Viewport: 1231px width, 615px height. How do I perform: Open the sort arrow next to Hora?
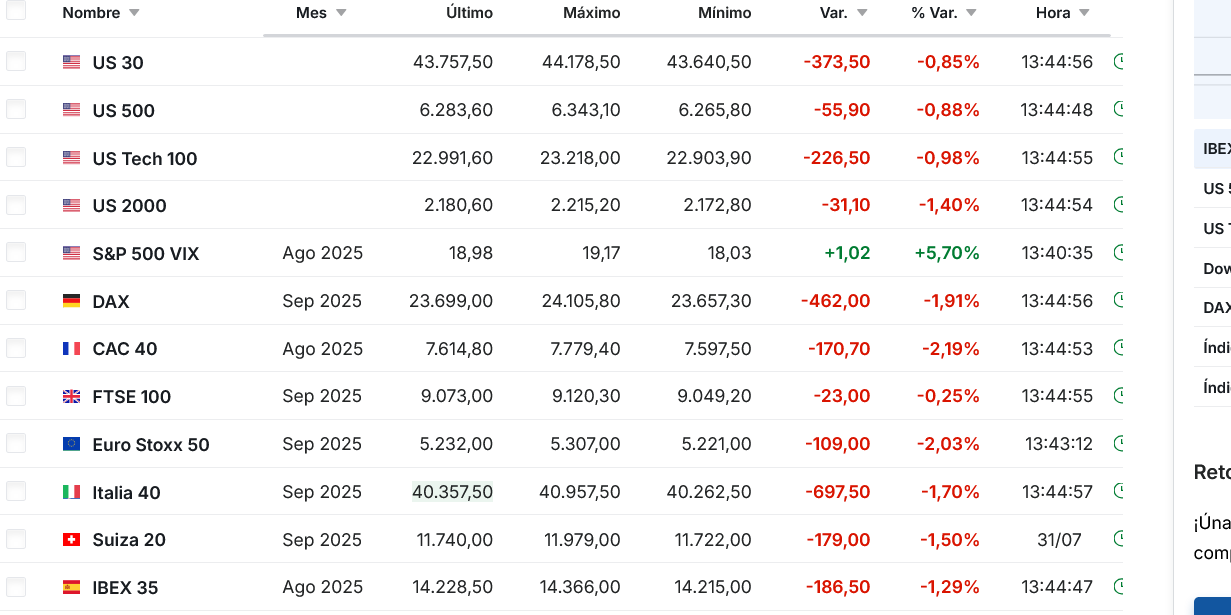(x=1084, y=13)
